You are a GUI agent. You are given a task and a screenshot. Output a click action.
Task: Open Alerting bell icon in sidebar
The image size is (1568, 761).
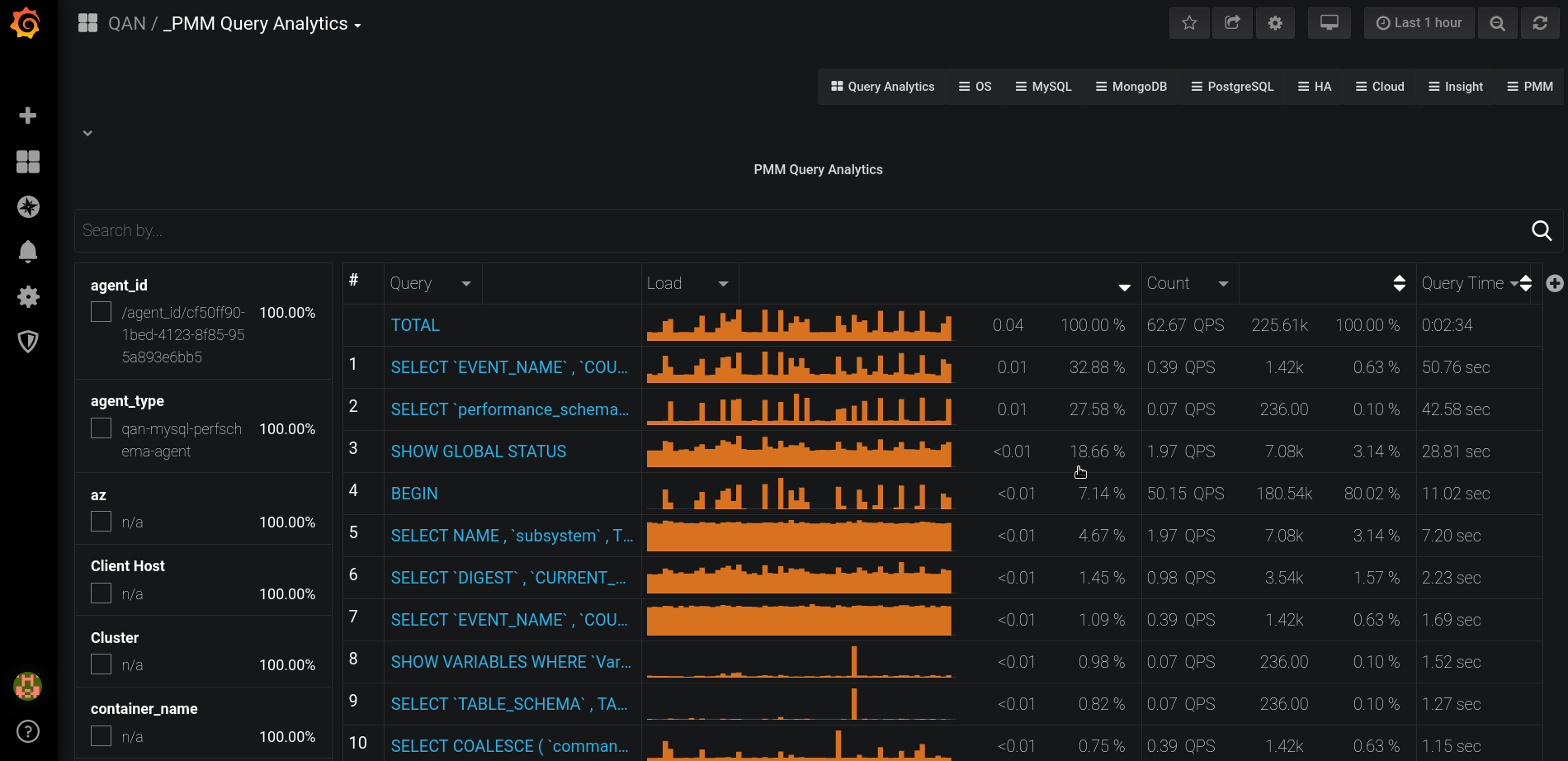pos(28,251)
